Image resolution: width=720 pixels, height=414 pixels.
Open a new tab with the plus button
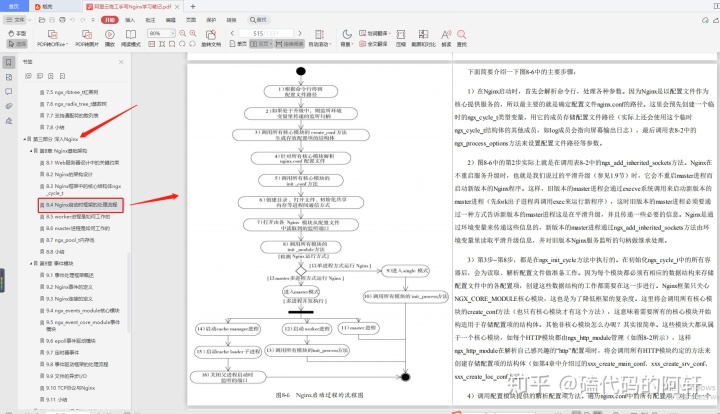[x=193, y=6]
